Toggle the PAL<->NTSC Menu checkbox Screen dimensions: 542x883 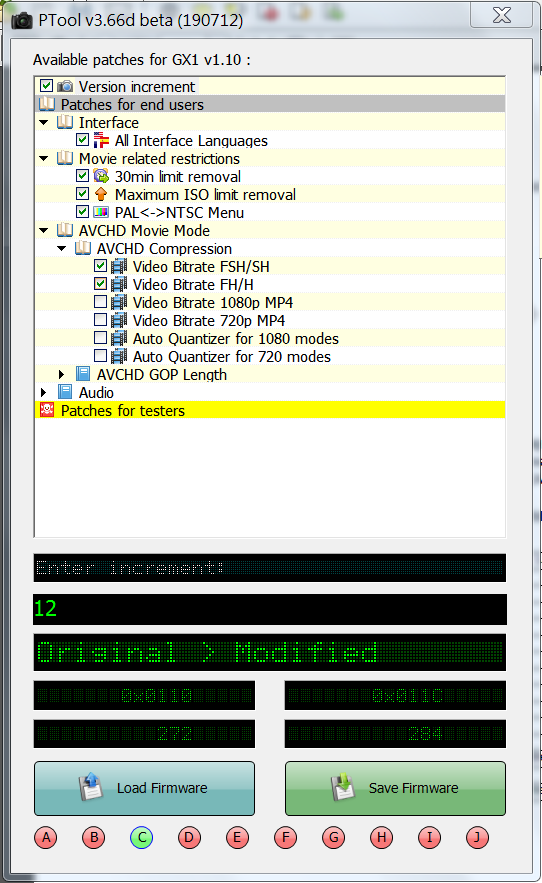[82, 212]
